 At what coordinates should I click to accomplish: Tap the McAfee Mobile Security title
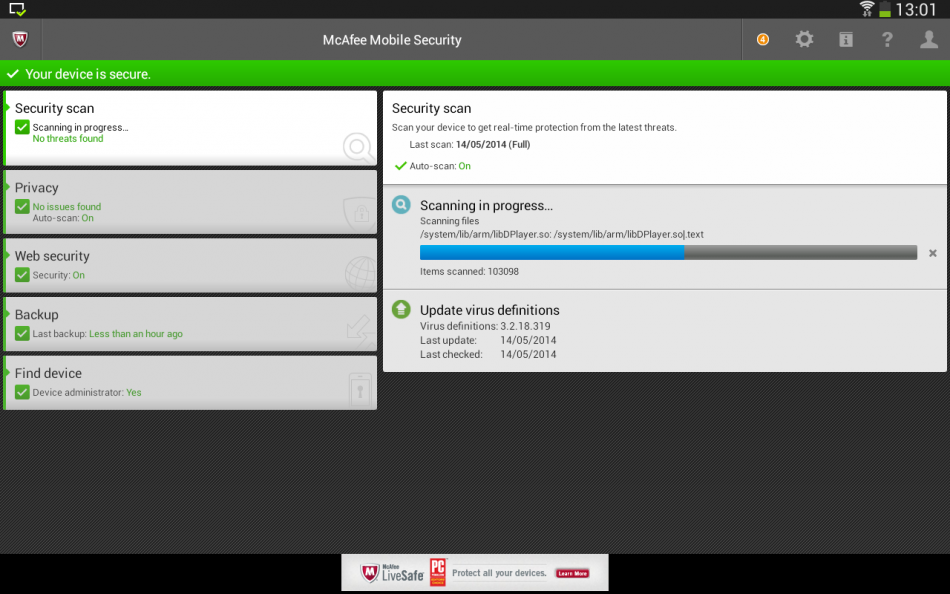pyautogui.click(x=392, y=40)
